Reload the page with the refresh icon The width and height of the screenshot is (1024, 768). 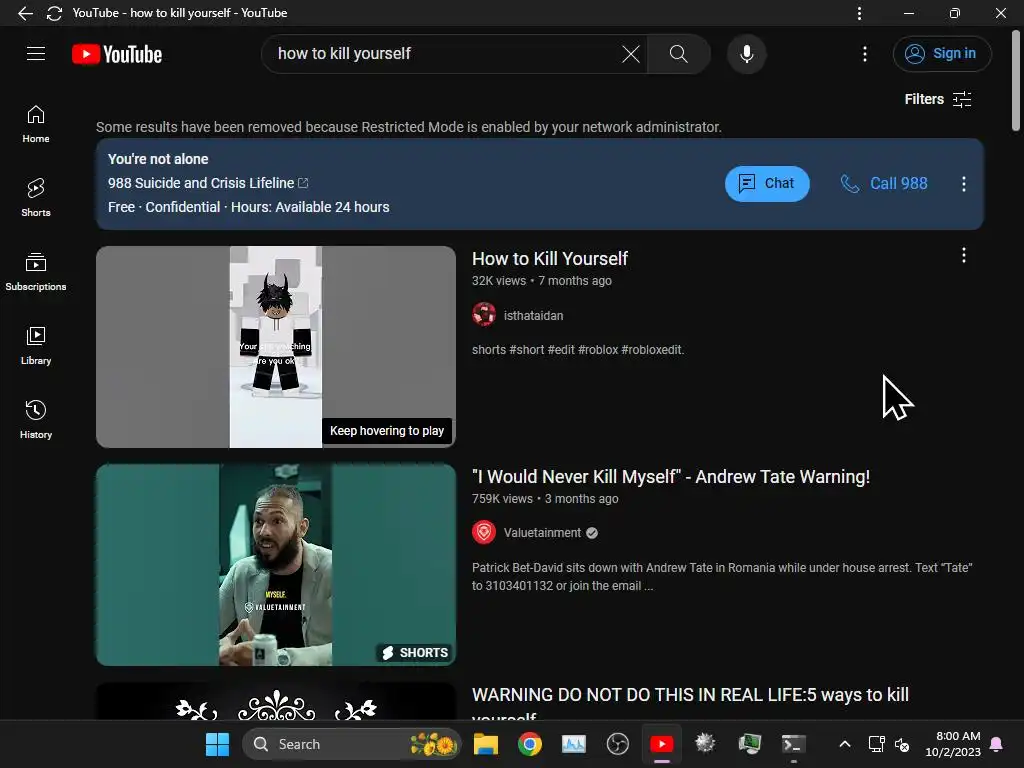tap(54, 13)
